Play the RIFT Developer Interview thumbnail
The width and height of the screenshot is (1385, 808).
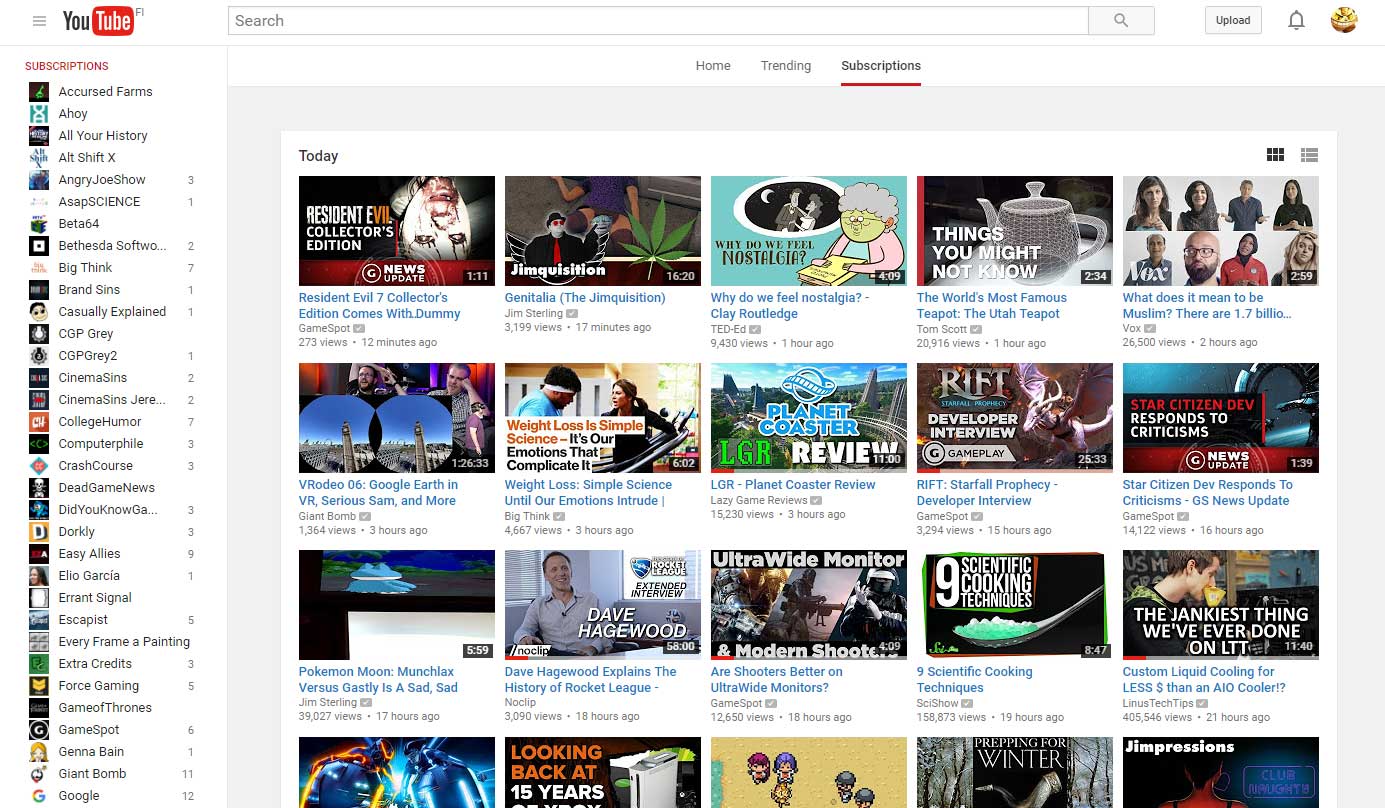click(x=1015, y=418)
